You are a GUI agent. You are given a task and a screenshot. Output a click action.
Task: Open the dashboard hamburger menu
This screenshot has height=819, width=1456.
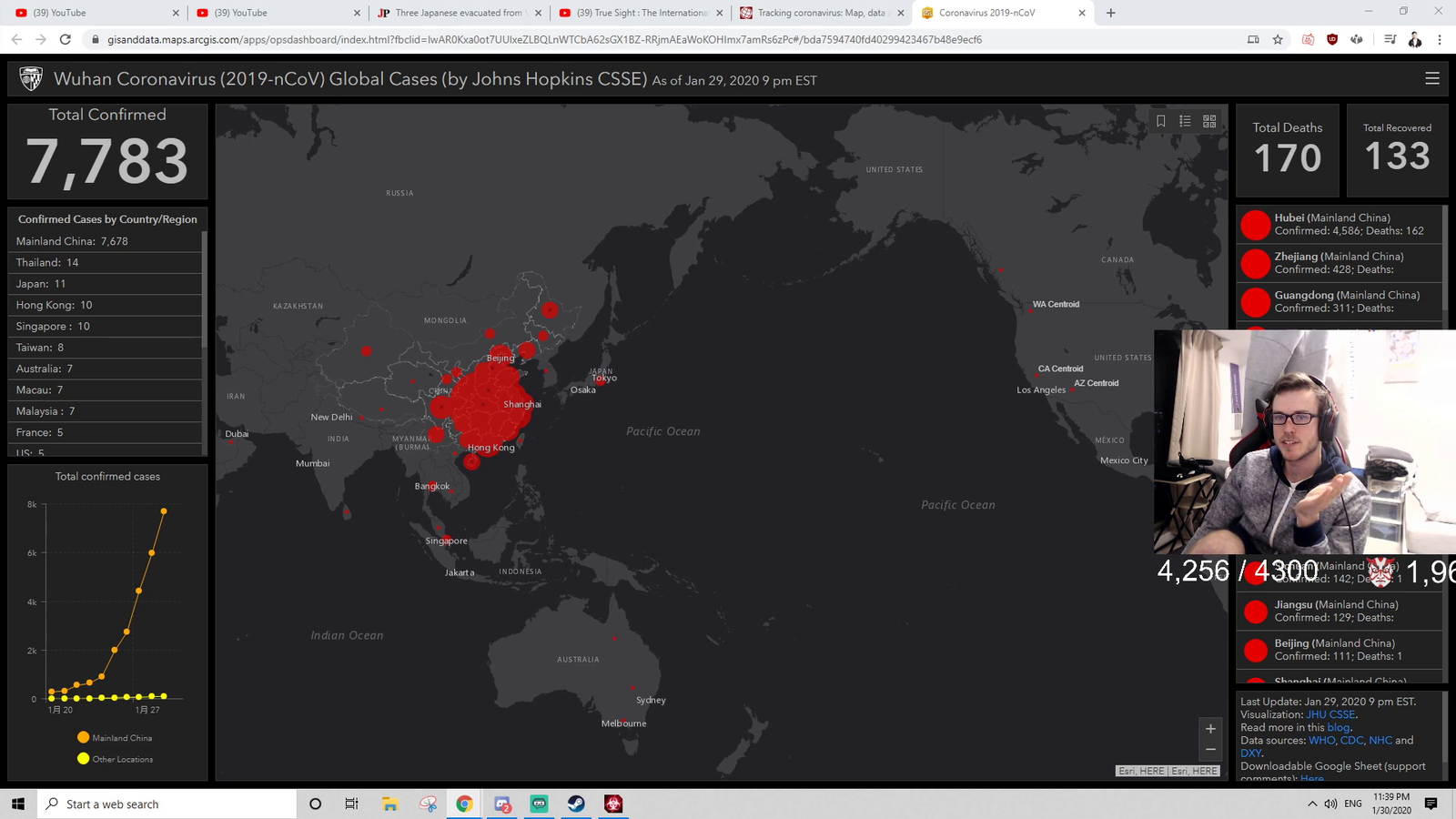point(1432,78)
